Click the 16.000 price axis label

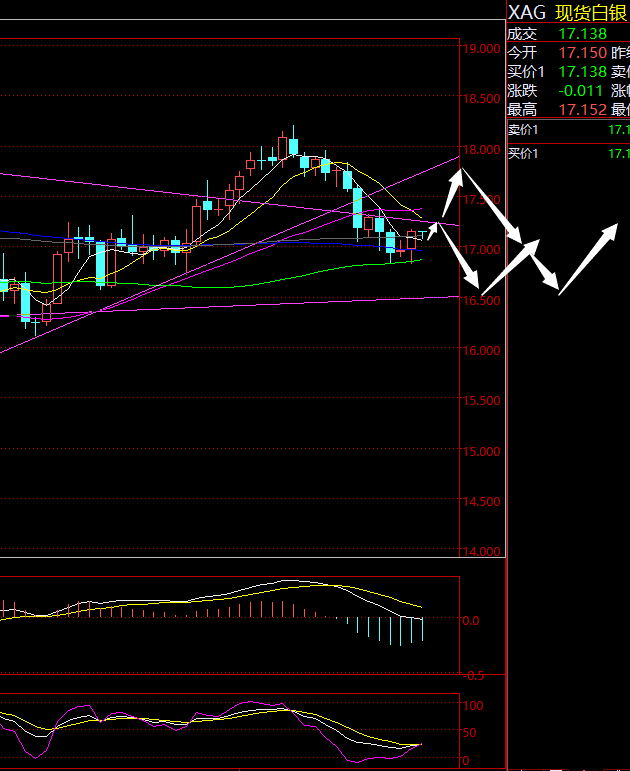coord(481,351)
